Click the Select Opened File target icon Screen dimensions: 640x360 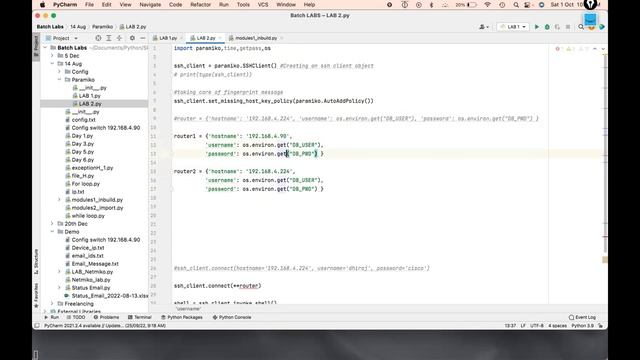click(x=98, y=38)
